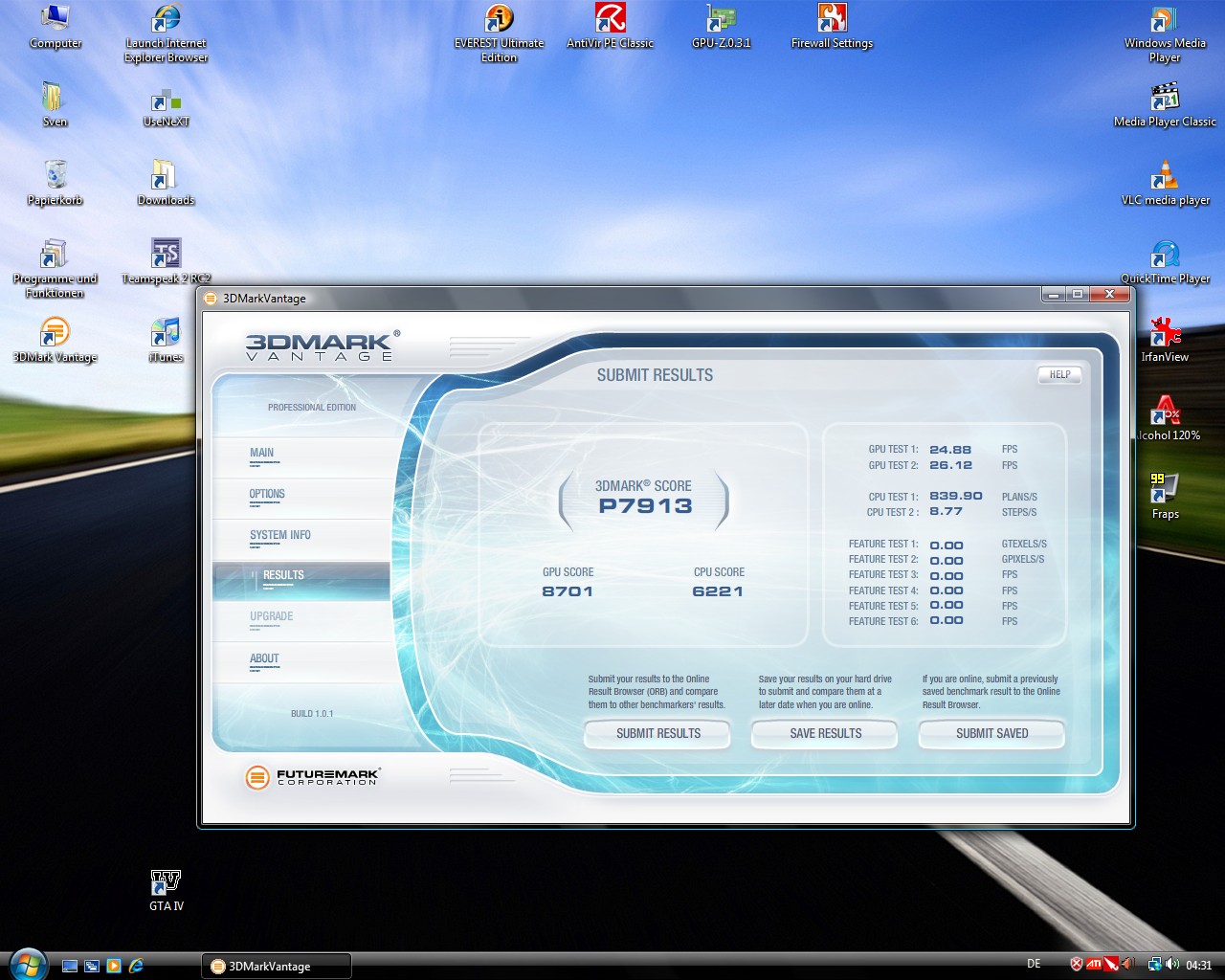Click the SAVE RESULTS button
This screenshot has height=980, width=1225.
tap(825, 734)
